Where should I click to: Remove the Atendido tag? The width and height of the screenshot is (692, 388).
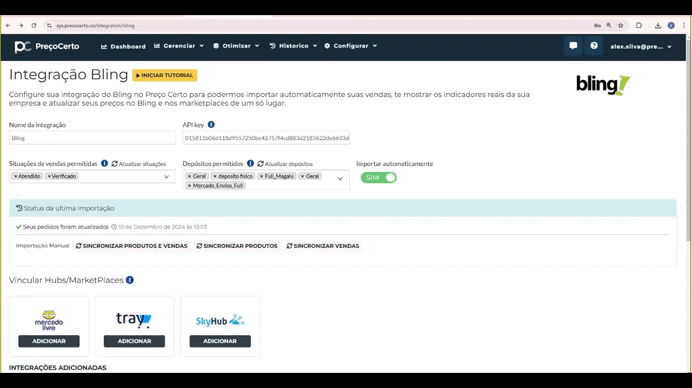[15, 176]
